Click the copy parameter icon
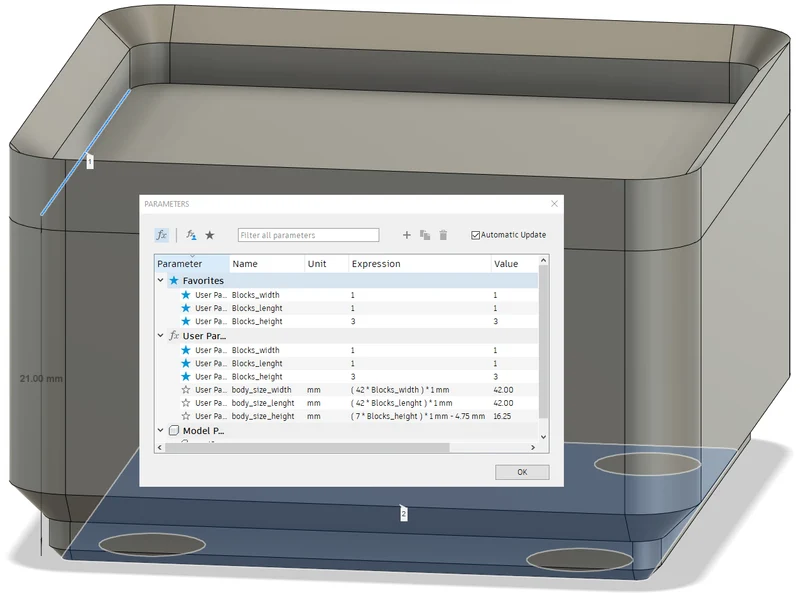 pyautogui.click(x=424, y=235)
